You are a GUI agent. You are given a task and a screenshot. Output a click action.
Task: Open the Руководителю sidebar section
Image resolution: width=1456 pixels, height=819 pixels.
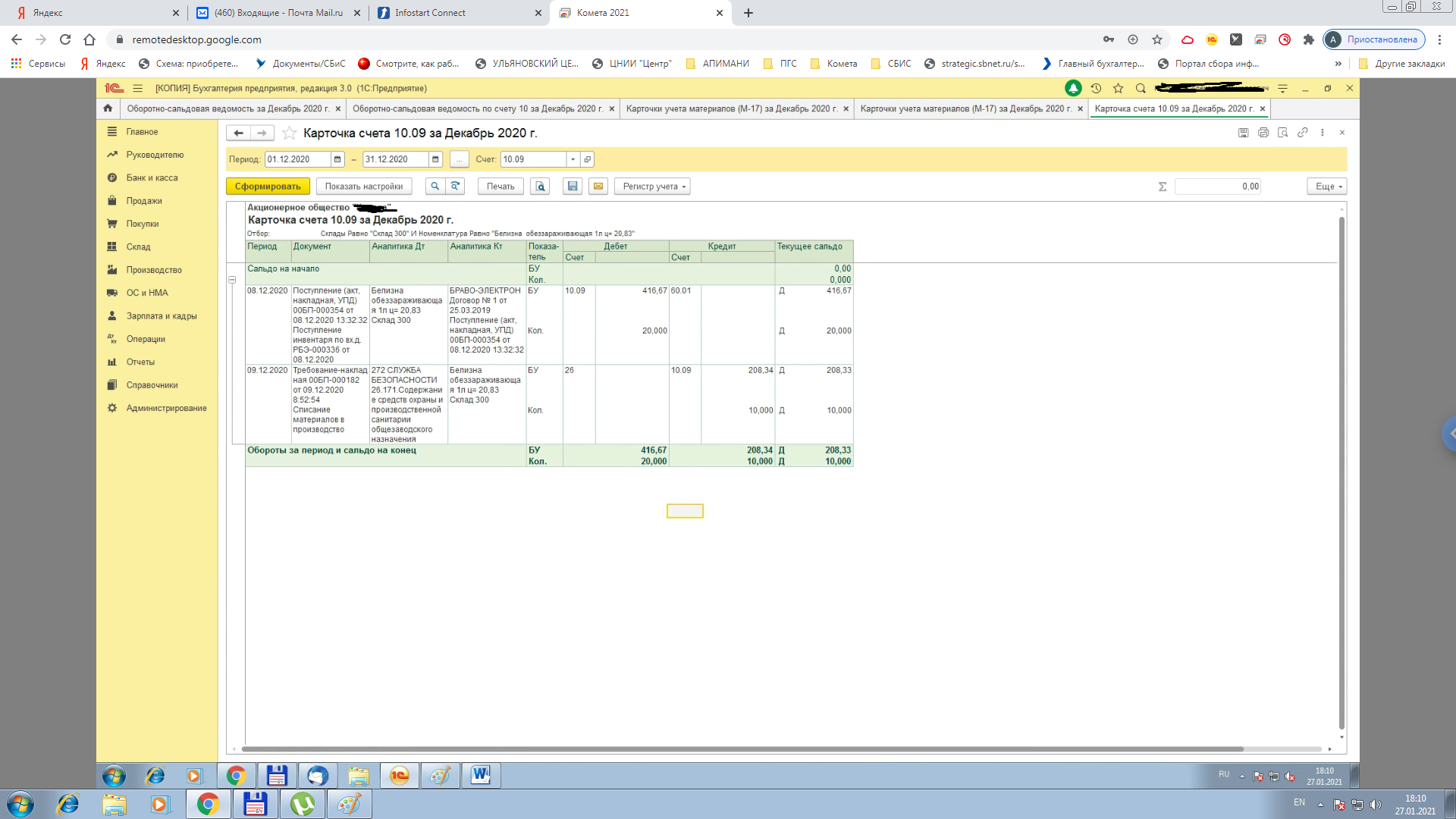tap(155, 155)
